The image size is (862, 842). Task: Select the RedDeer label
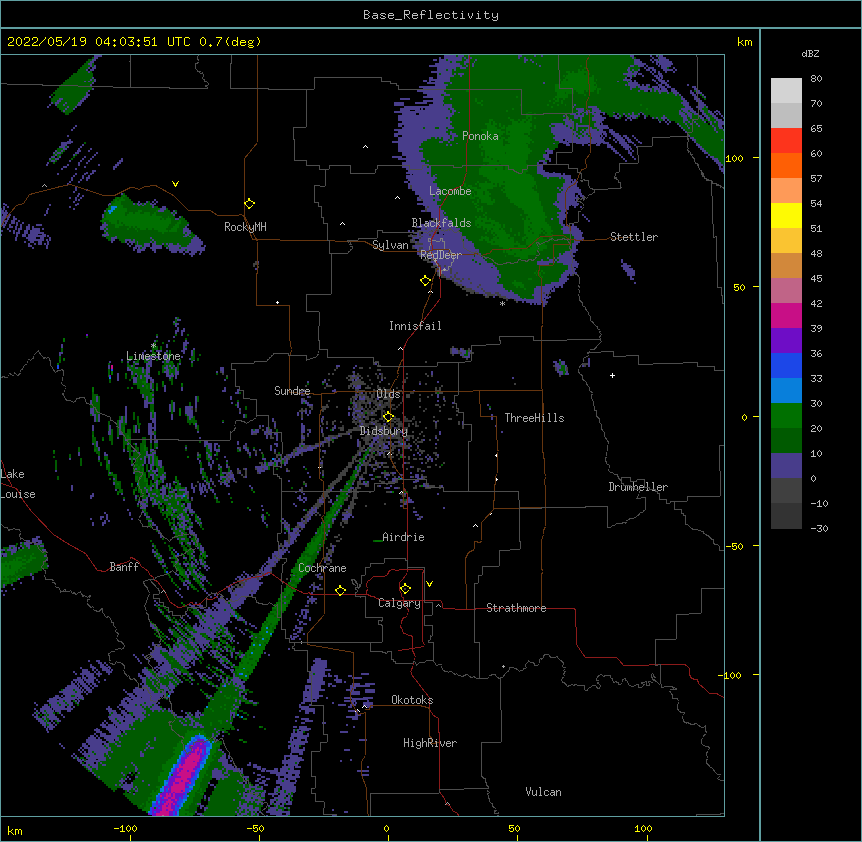(x=441, y=255)
